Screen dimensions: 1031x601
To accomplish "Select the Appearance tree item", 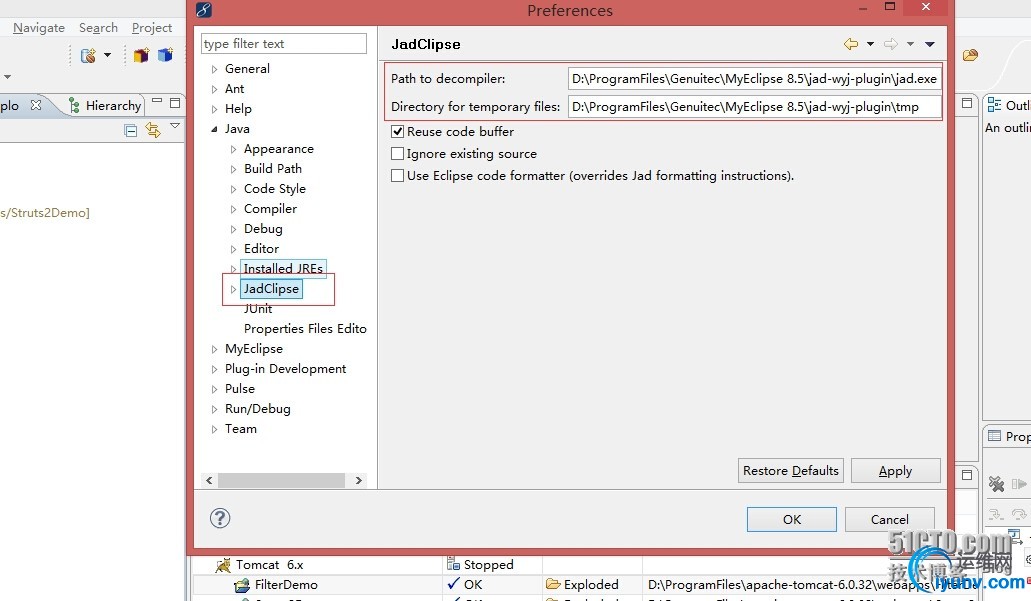I will click(x=279, y=149).
